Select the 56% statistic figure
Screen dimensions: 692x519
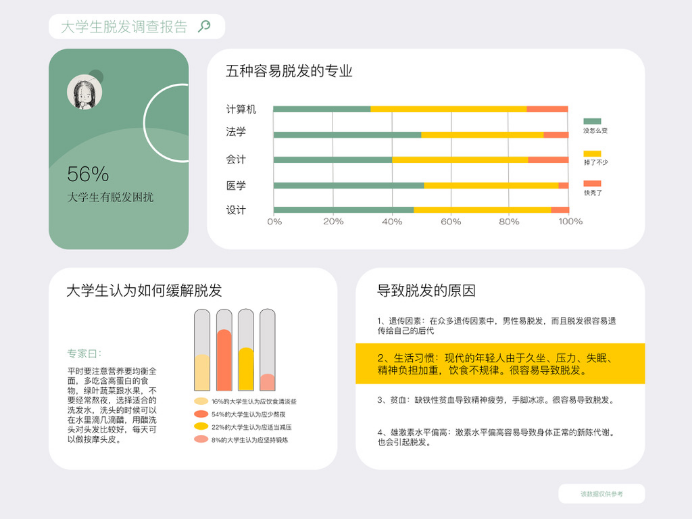(x=88, y=174)
